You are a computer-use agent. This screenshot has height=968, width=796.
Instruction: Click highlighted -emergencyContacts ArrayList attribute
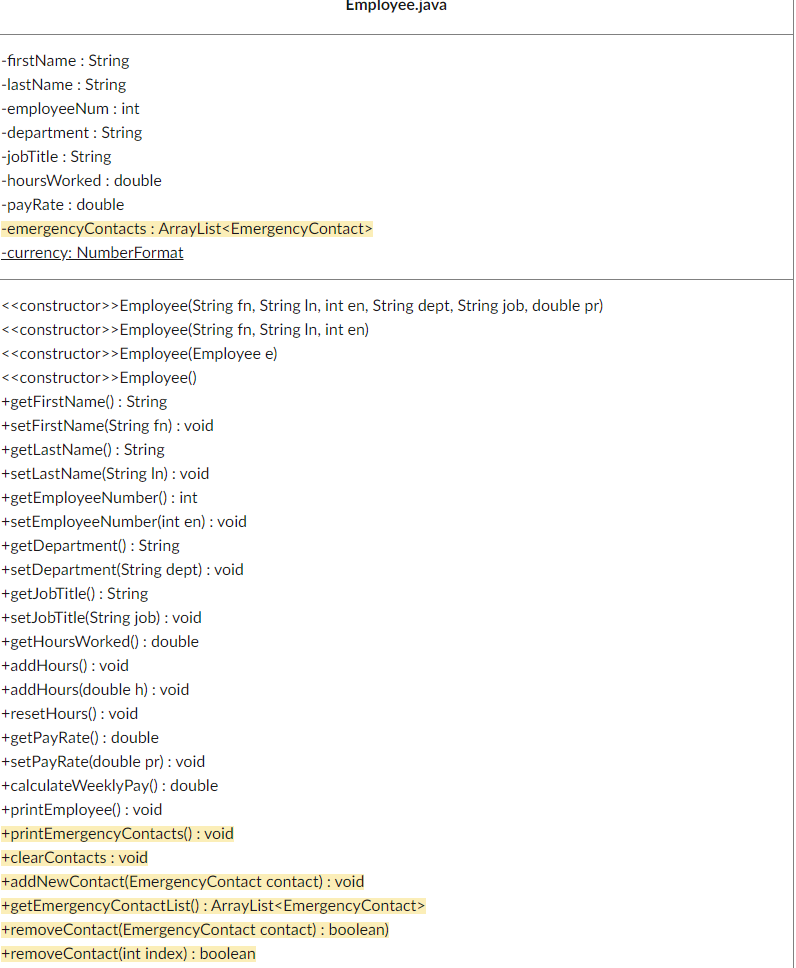(x=187, y=229)
